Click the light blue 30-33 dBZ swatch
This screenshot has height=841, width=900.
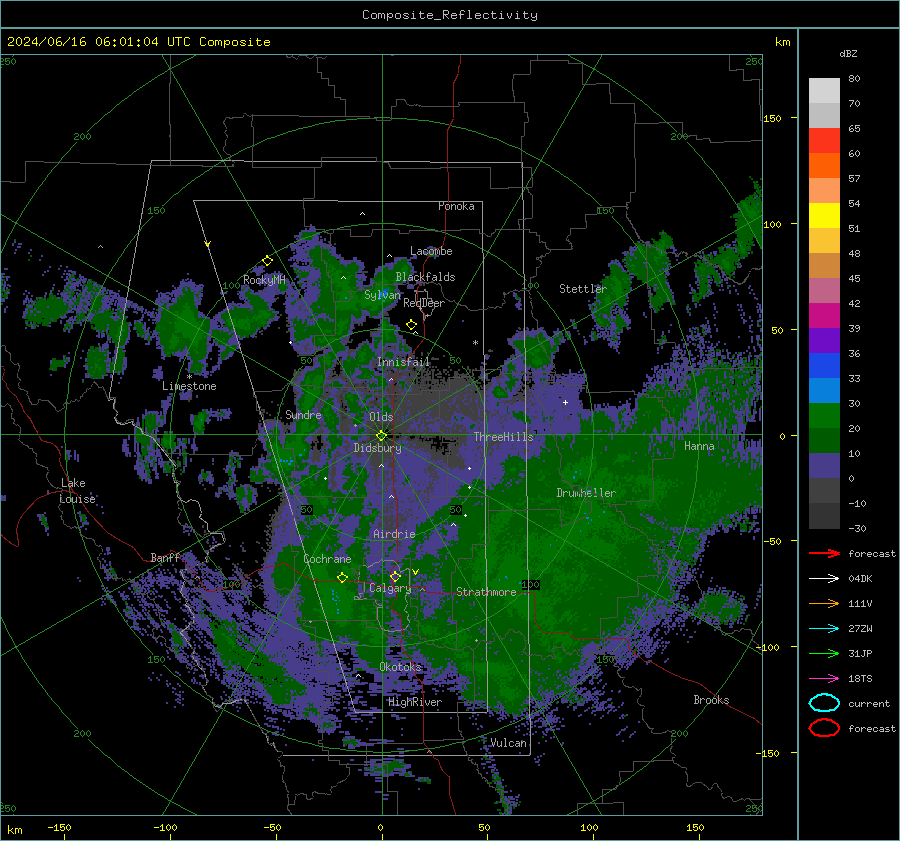coord(824,391)
